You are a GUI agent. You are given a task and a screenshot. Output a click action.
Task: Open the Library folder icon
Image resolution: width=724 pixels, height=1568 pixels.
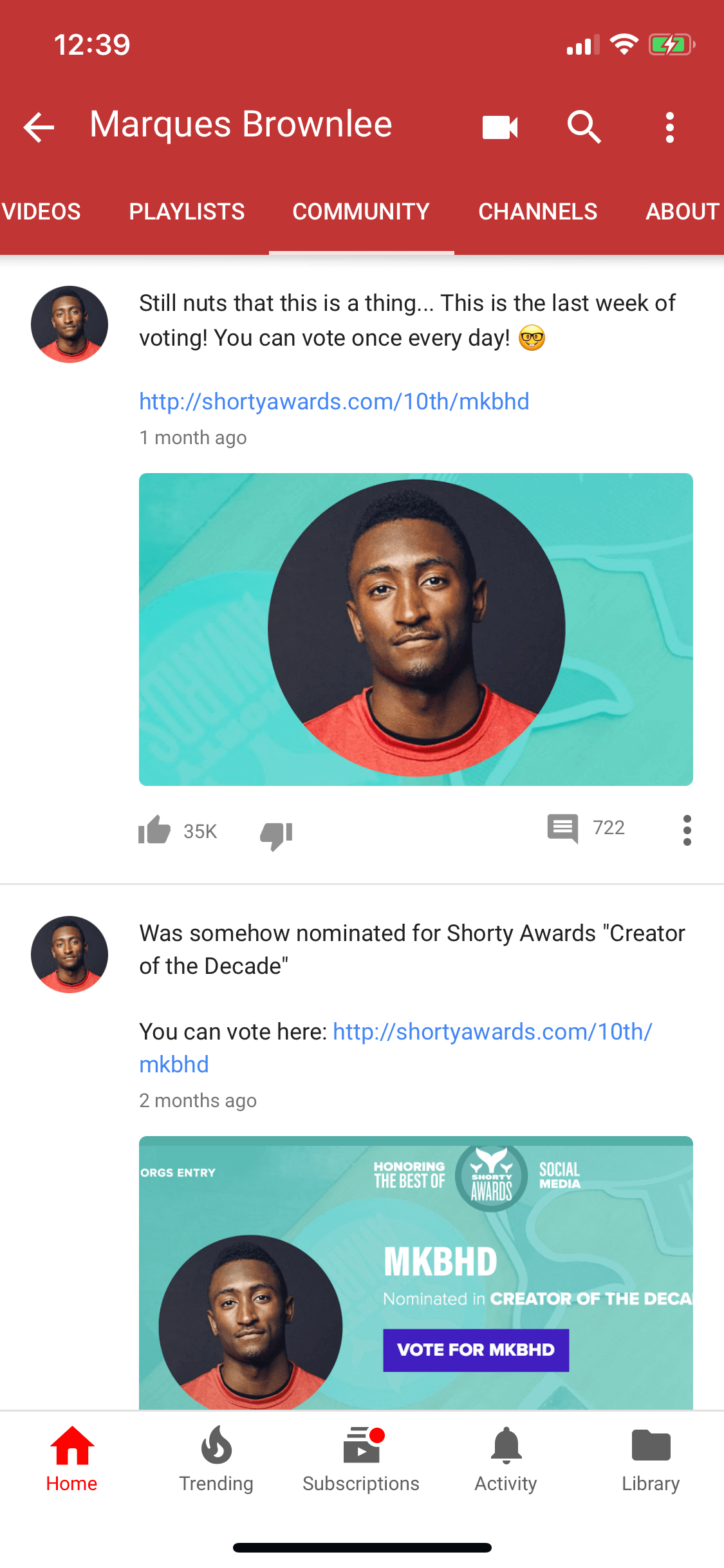click(x=651, y=1445)
